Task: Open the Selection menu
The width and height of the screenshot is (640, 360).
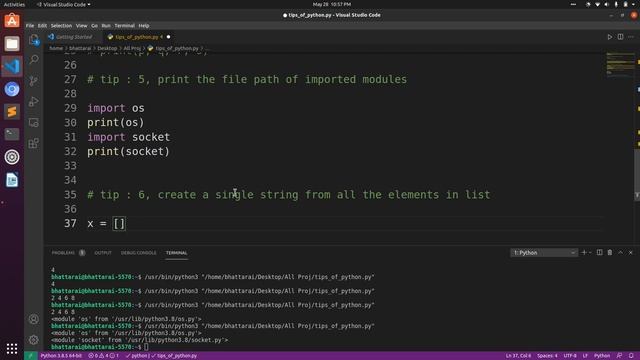Action: point(61,26)
